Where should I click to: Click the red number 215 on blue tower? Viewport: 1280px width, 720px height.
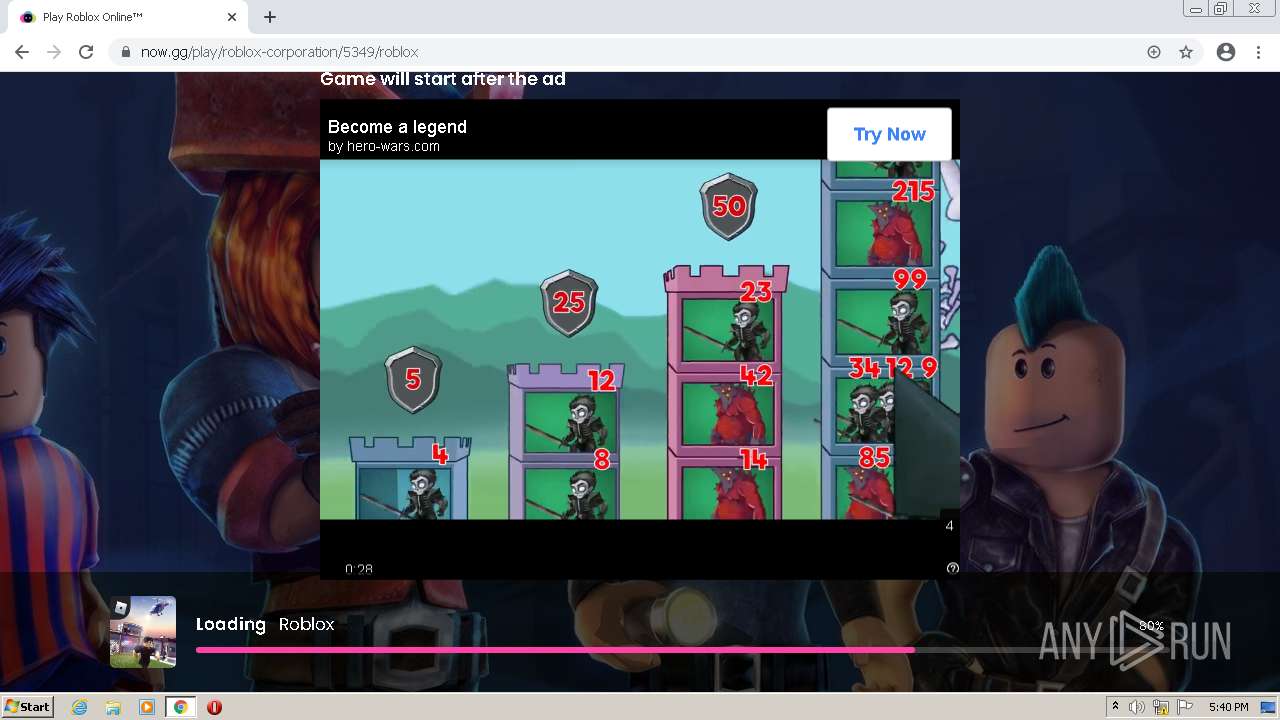(x=913, y=190)
